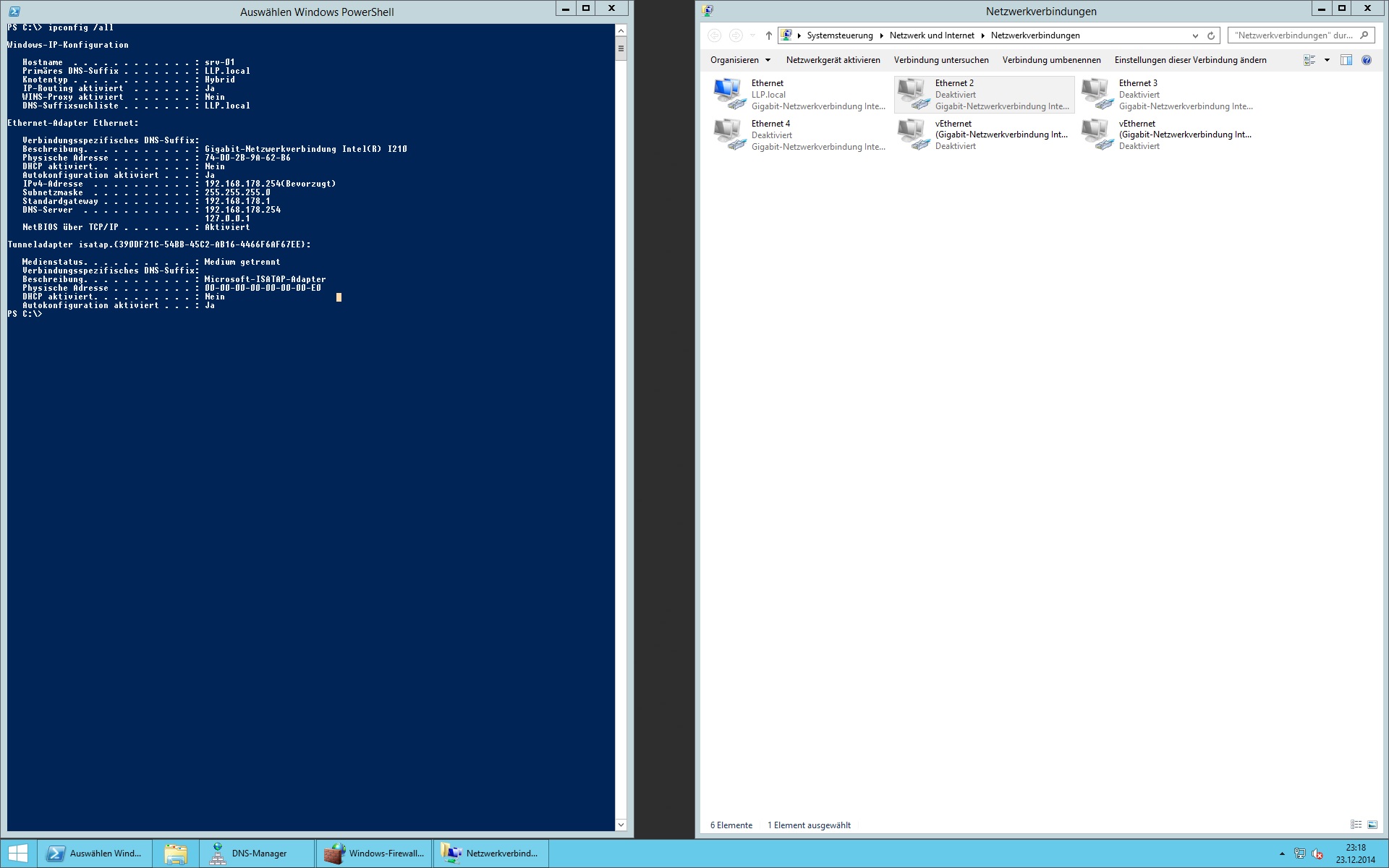Open Windows-Firewall from the taskbar

[x=374, y=854]
